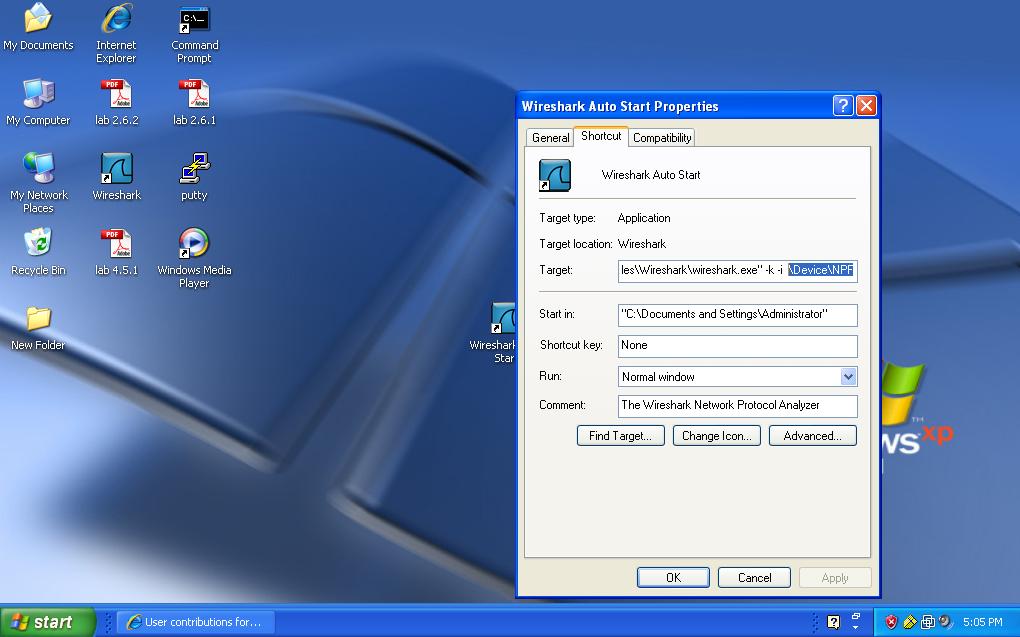This screenshot has height=637, width=1020.
Task: Open the Advanced shortcut options
Action: 812,436
